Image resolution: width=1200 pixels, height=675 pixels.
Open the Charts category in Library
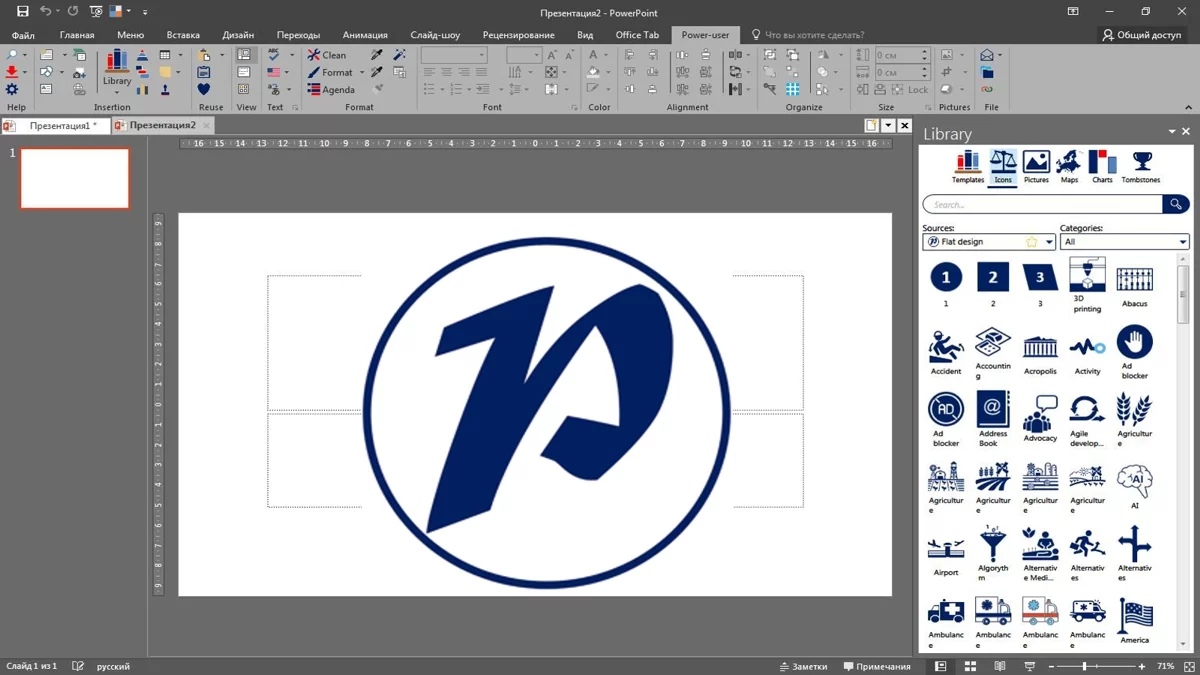1102,167
